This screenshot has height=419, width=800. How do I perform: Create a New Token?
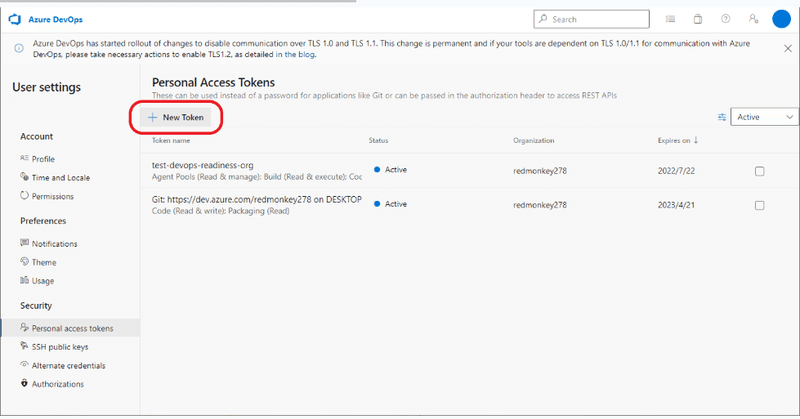click(x=176, y=117)
